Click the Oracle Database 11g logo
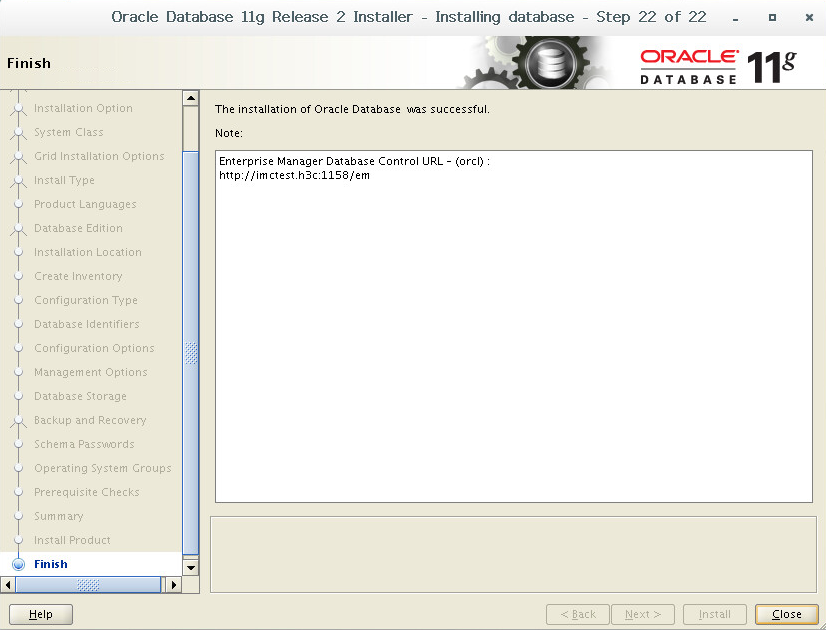826x630 pixels. pos(719,66)
